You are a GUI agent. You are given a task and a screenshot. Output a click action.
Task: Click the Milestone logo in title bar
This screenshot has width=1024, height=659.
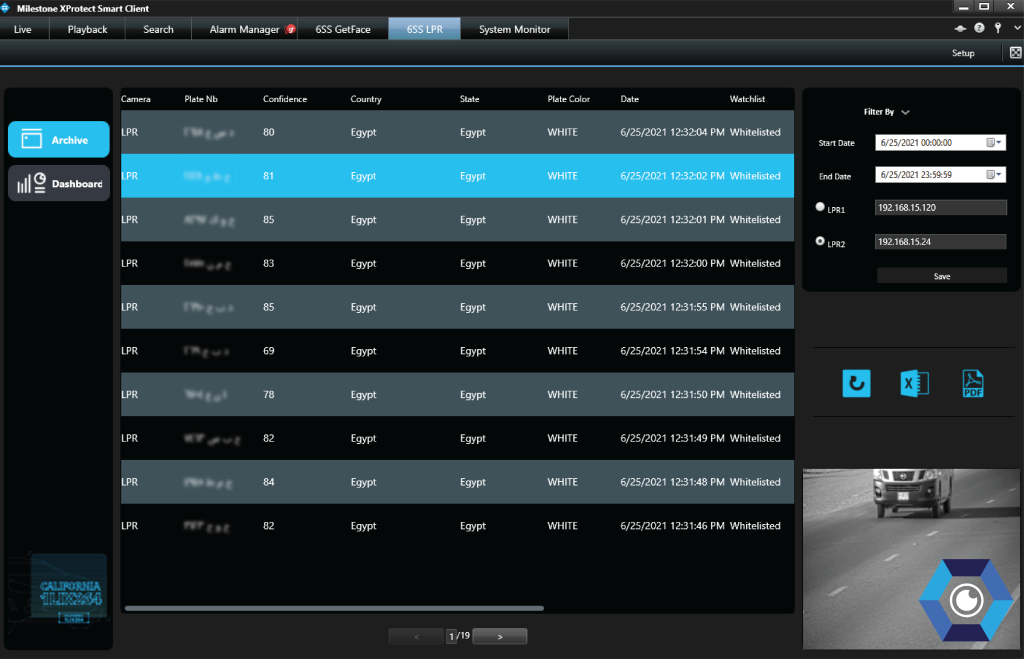pyautogui.click(x=6, y=8)
